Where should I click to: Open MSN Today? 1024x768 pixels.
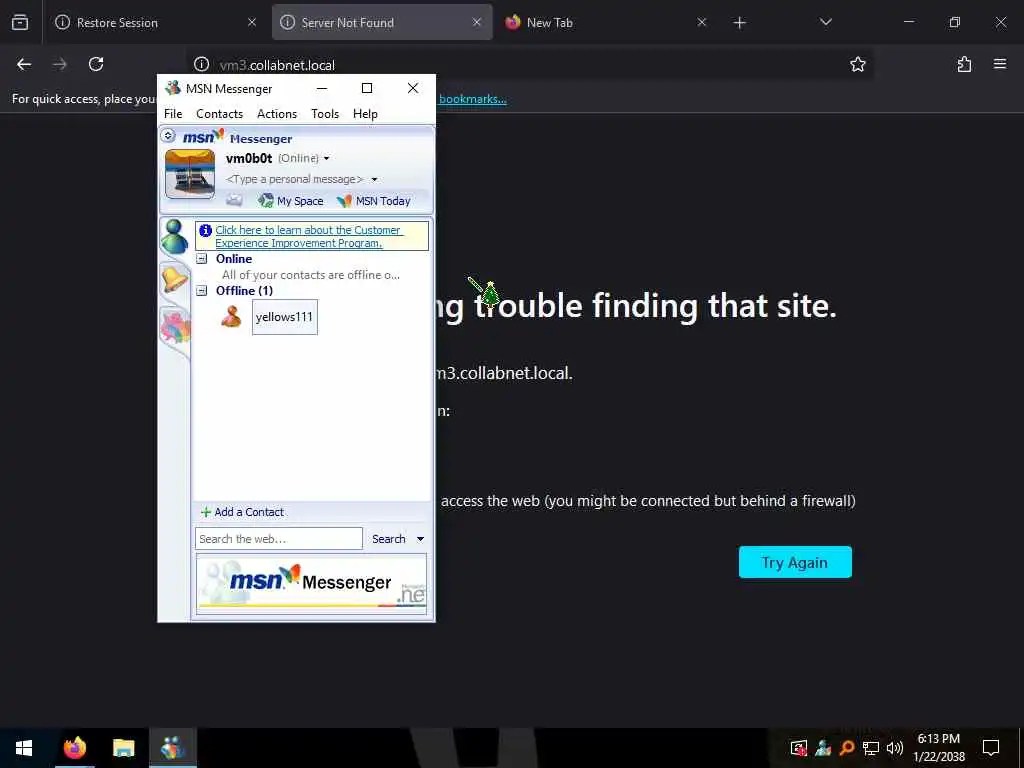(374, 200)
